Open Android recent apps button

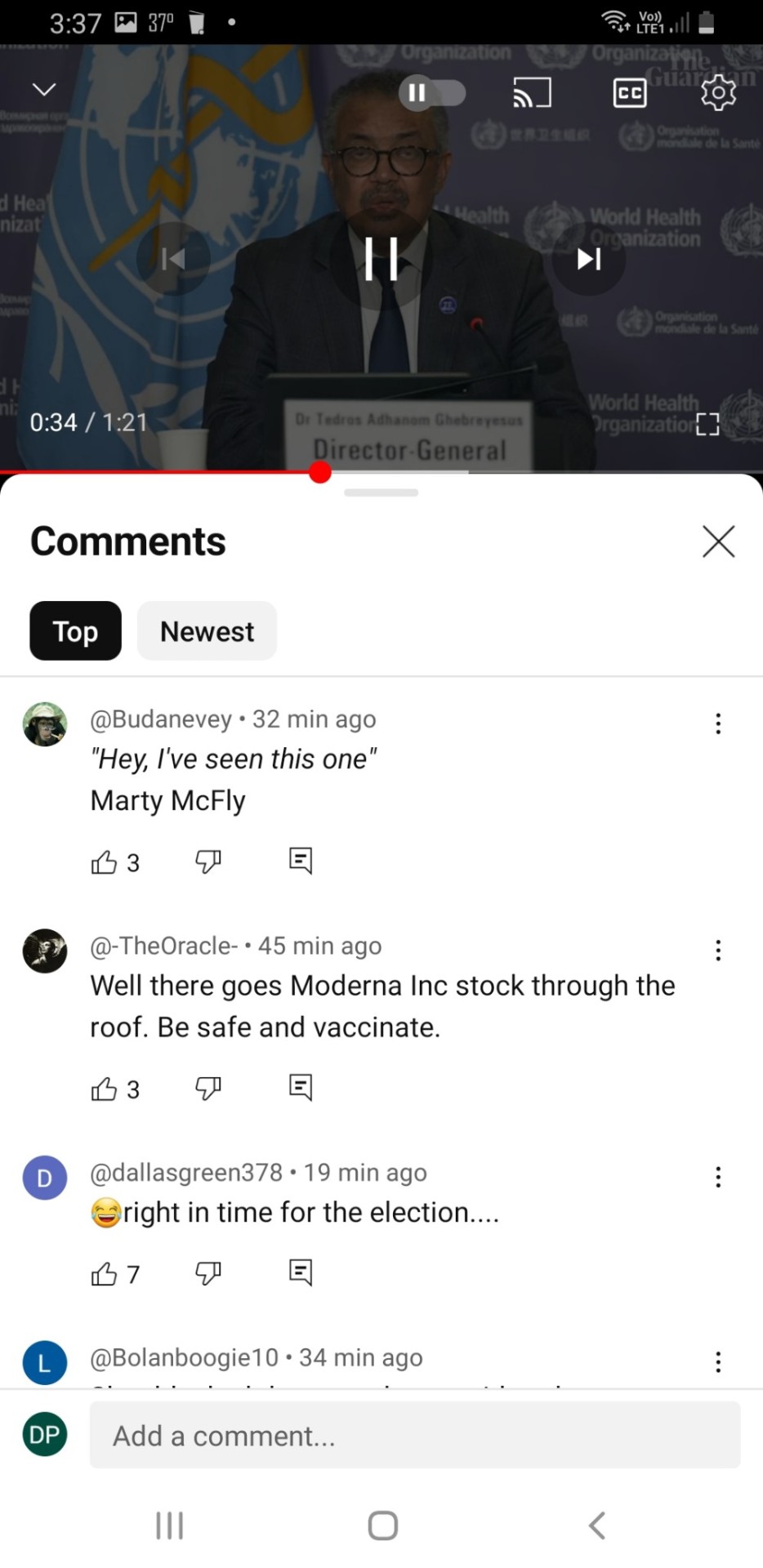(170, 1525)
